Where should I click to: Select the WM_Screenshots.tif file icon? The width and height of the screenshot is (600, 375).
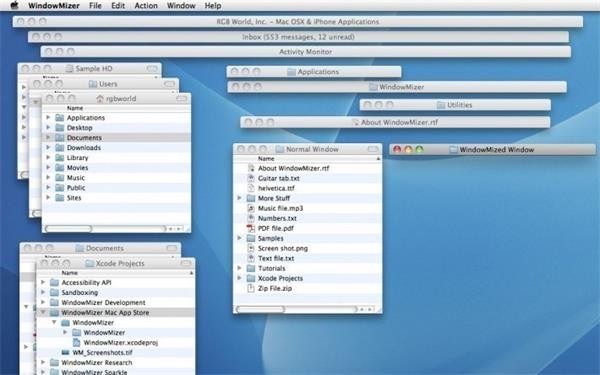pyautogui.click(x=65, y=352)
